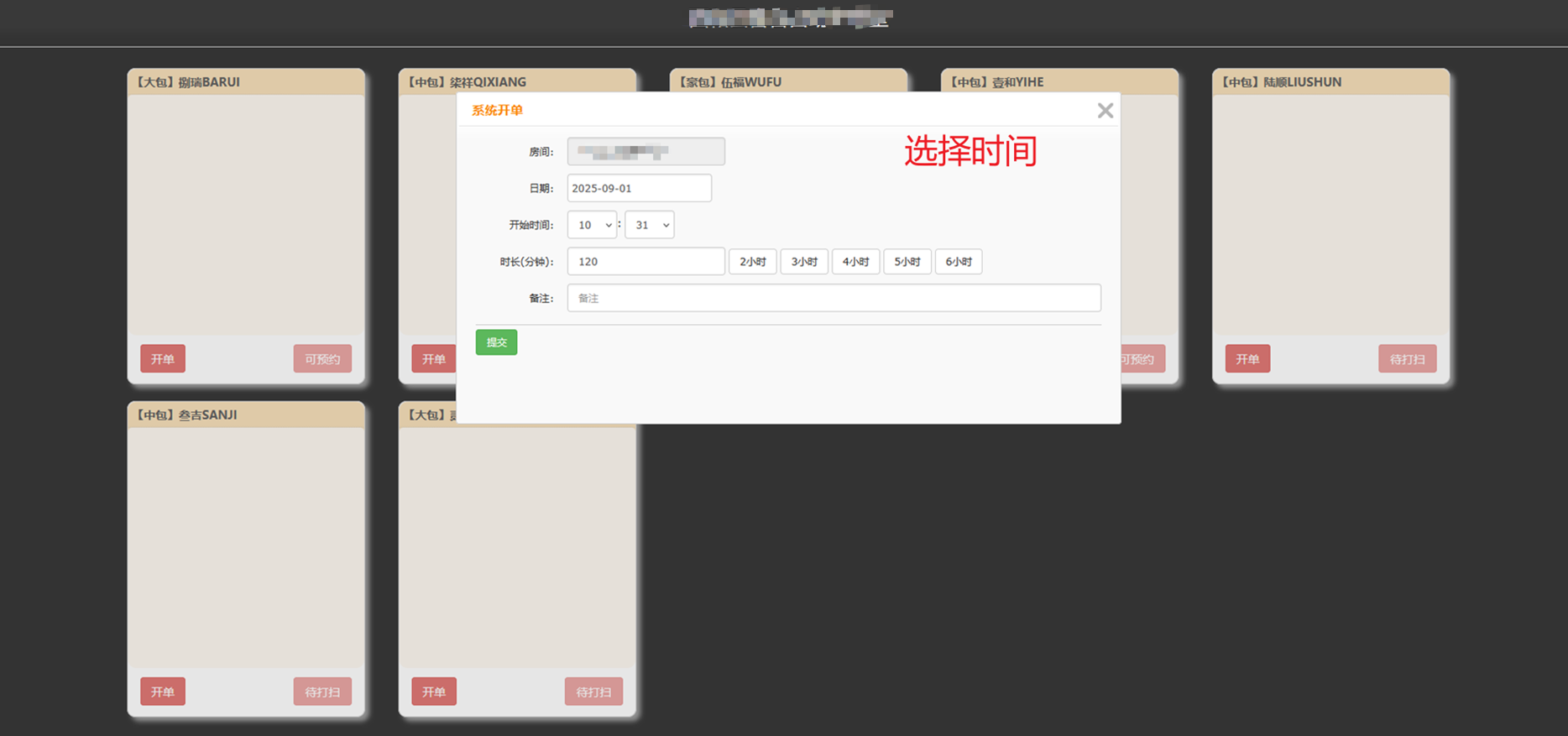Viewport: 1568px width, 736px height.
Task: Click 待打扫 on the 叁吉SANJI card
Action: [322, 692]
